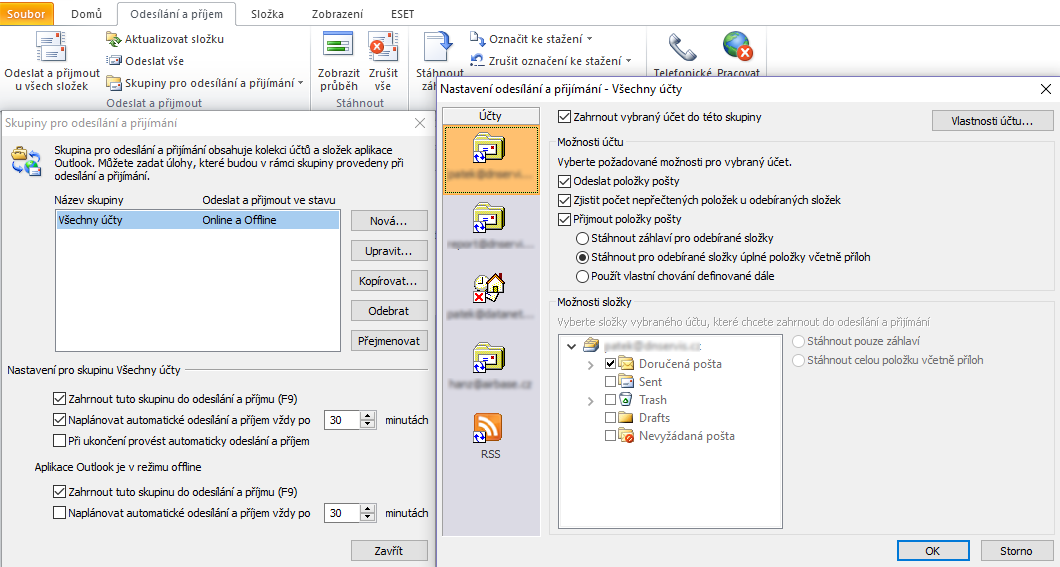1060x567 pixels.
Task: Click Vlastnosti účtu button
Action: (992, 121)
